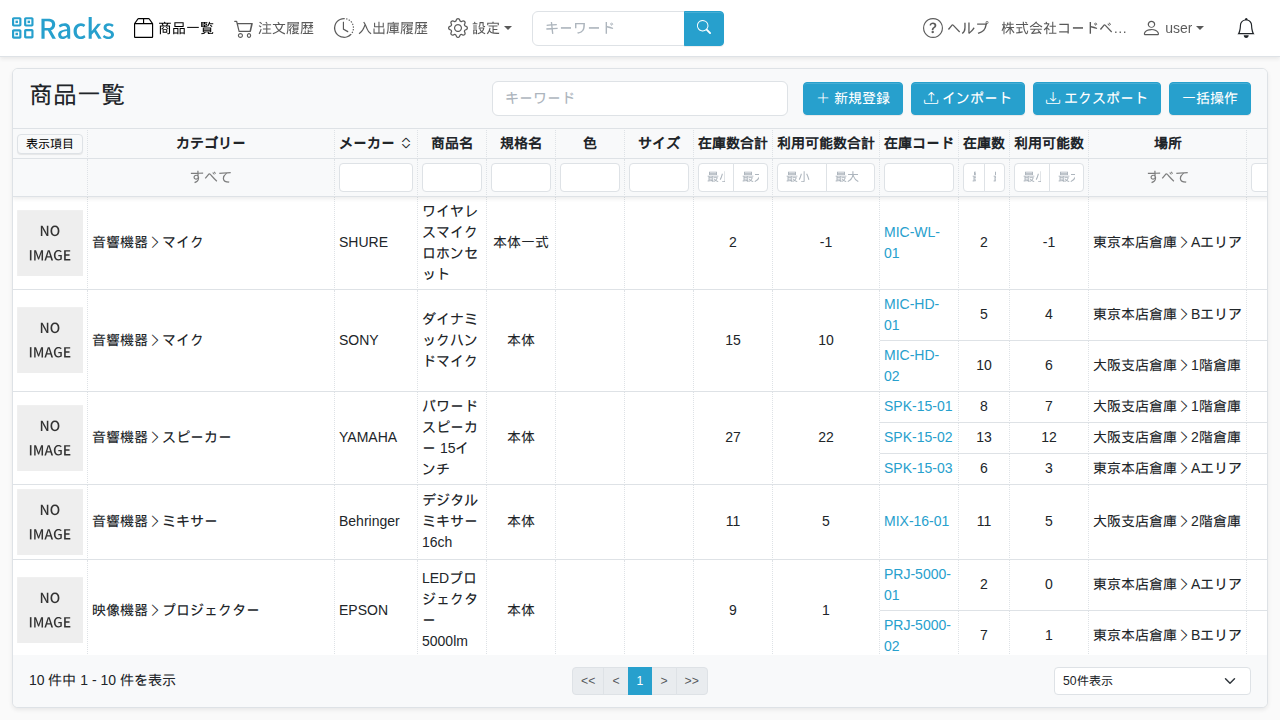Viewport: 1280px width, 720px height.
Task: Click the EPSON row NO IMAGE thumbnail
Action: (50, 610)
